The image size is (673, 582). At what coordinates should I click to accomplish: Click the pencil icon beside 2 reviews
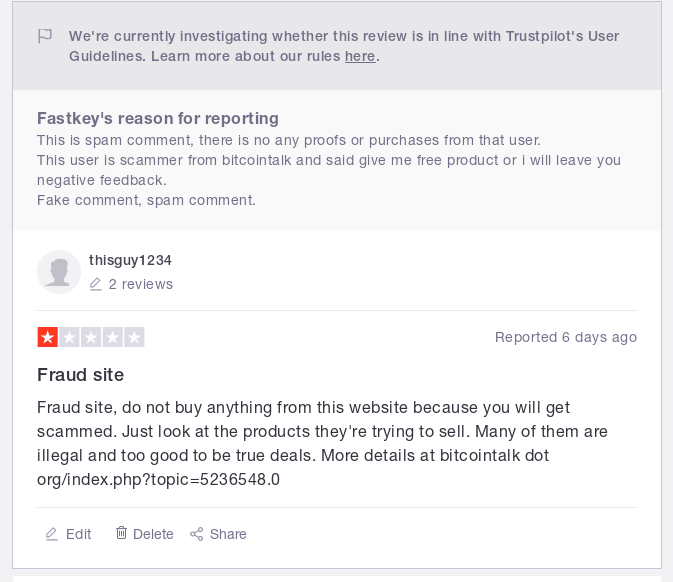click(x=95, y=284)
